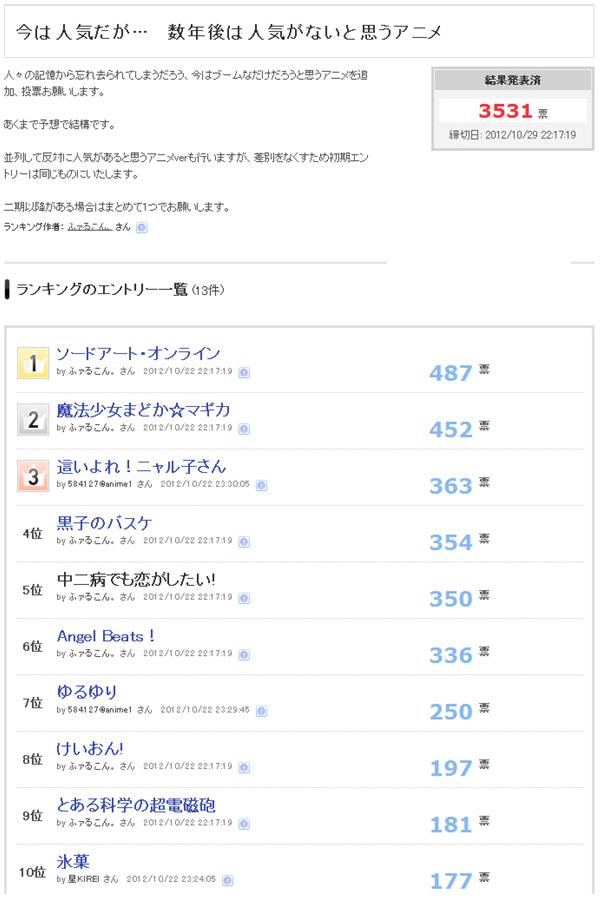Open the ソードアート・オンライン entry link
600x898 pixels.
pos(138,354)
